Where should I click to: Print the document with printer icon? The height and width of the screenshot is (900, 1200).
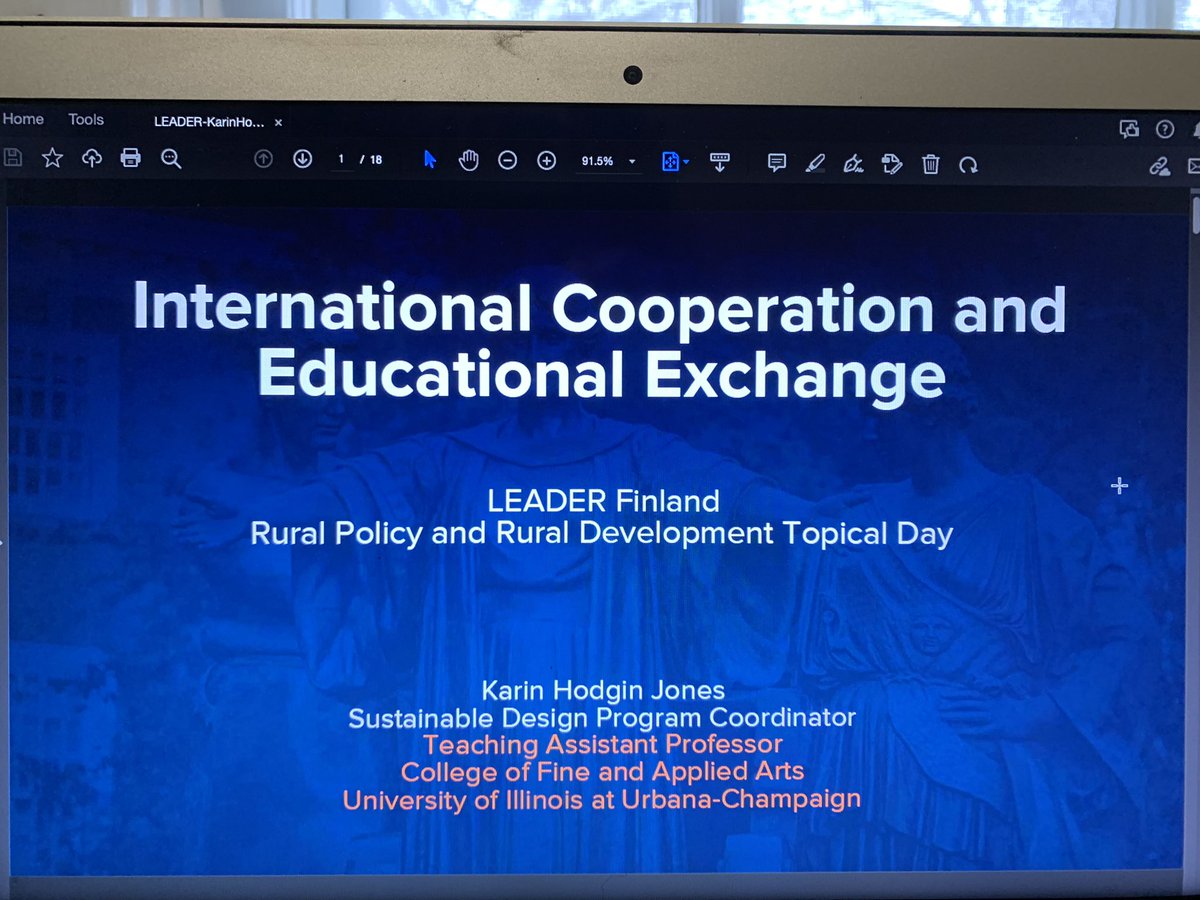point(131,158)
